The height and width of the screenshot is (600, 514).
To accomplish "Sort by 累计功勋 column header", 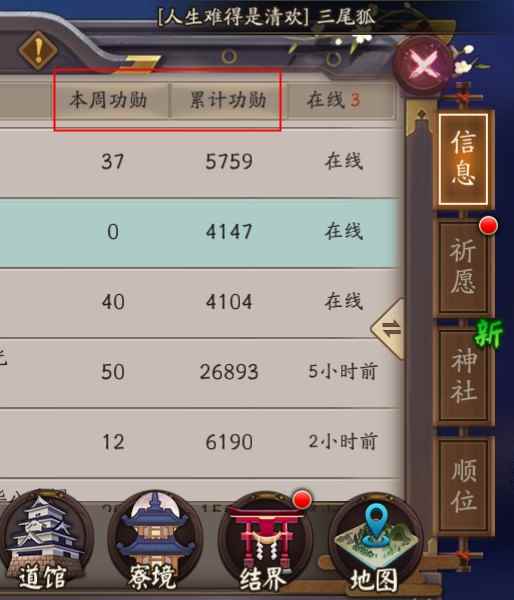I will coord(228,100).
